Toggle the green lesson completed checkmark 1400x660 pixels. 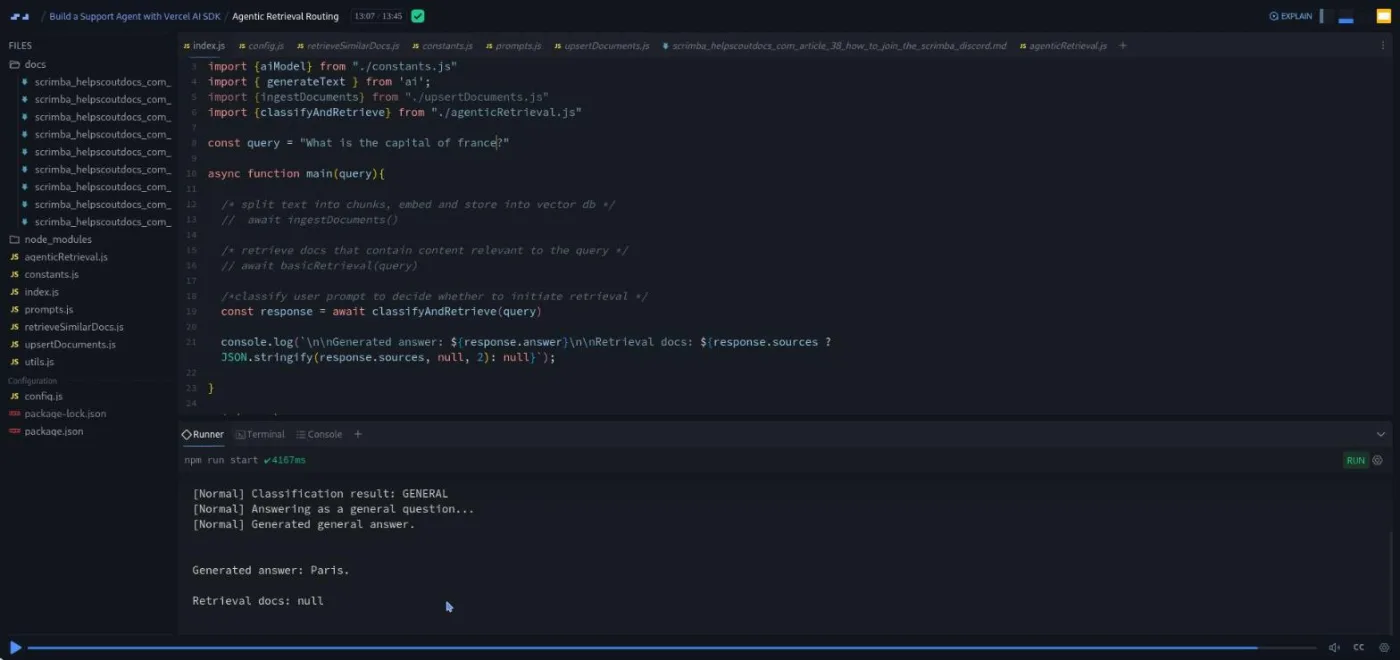tap(418, 16)
